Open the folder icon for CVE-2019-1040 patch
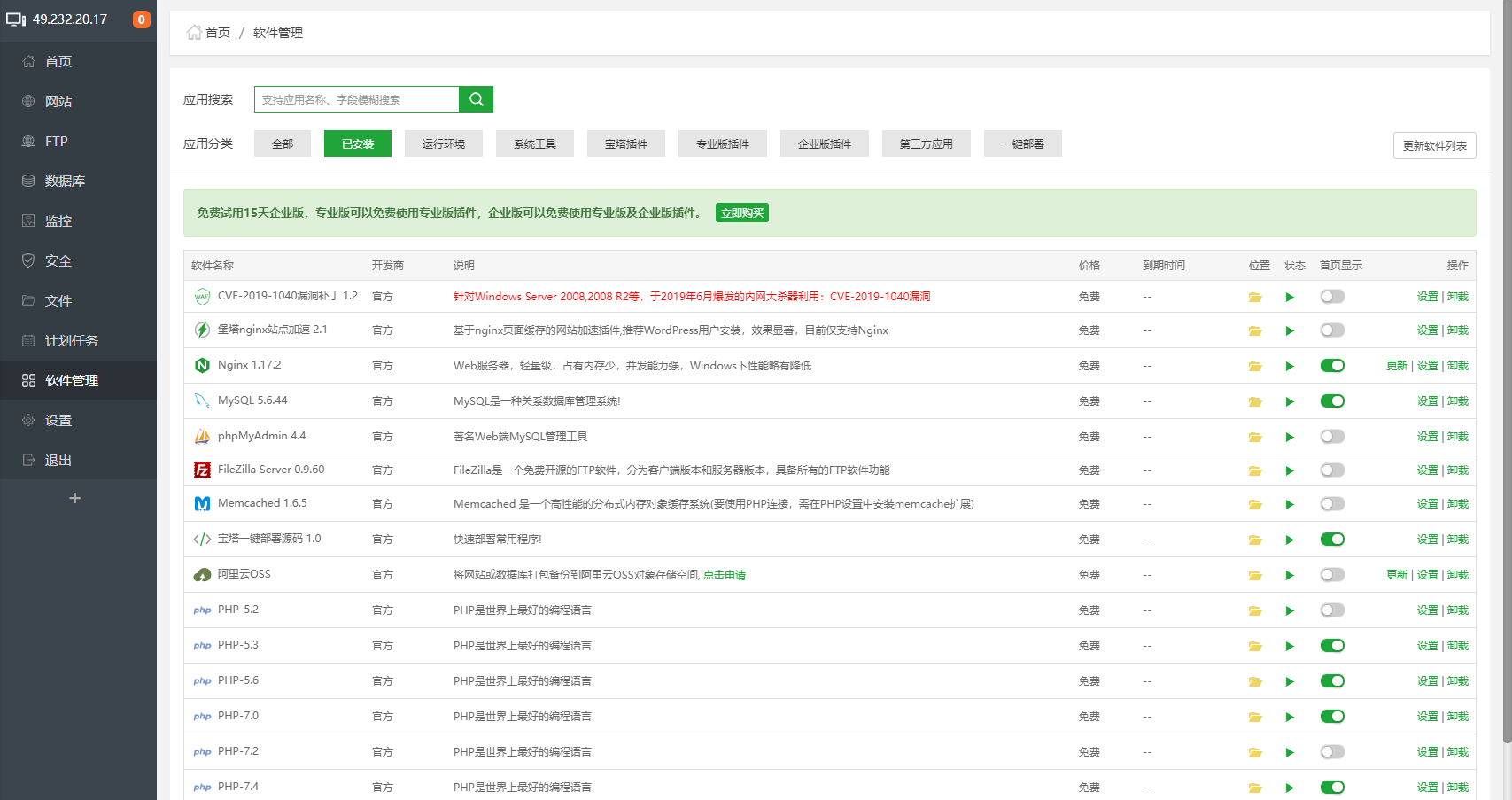The height and width of the screenshot is (800, 1512). (x=1255, y=297)
